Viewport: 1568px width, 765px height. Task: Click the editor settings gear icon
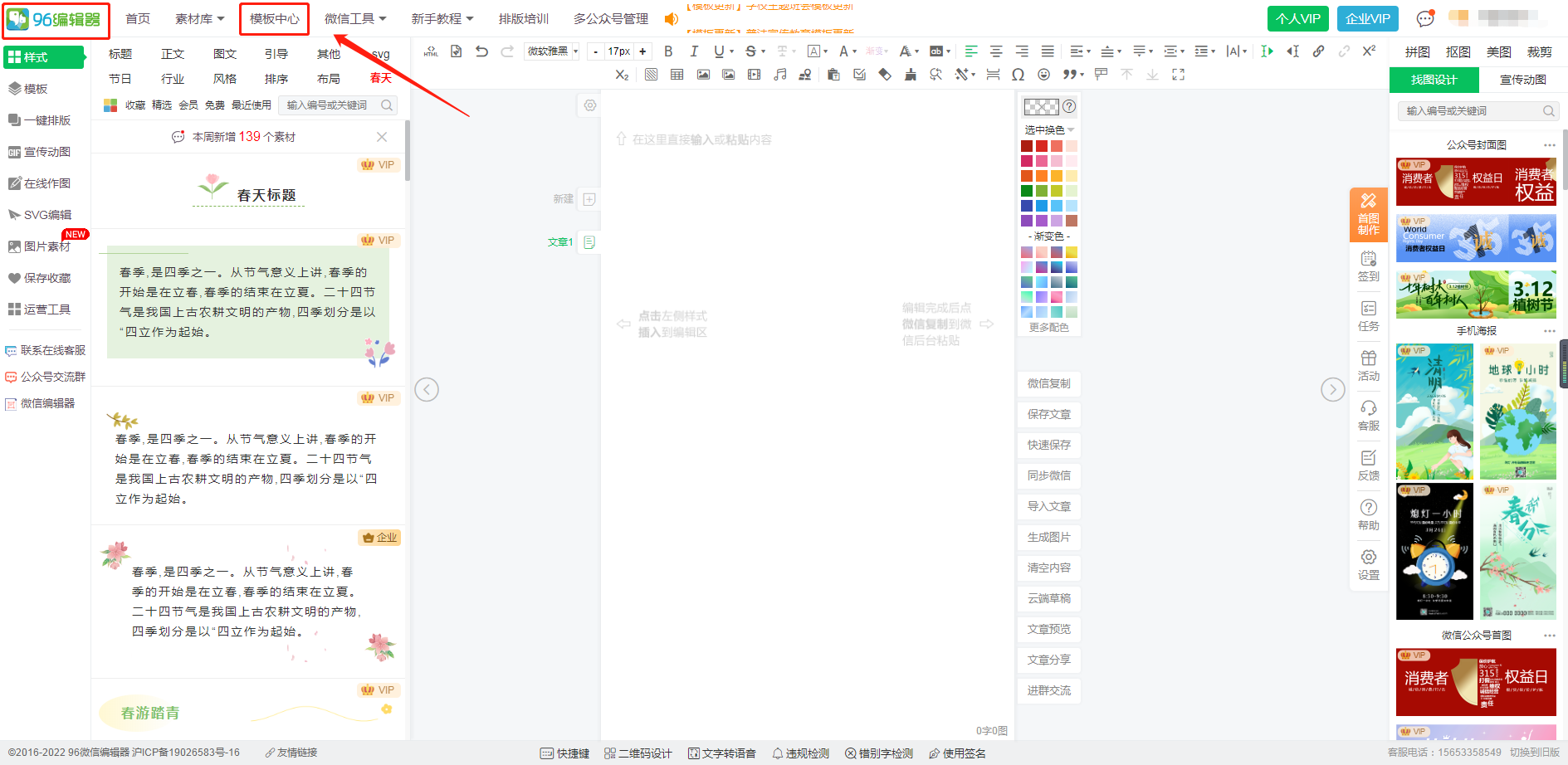click(589, 105)
